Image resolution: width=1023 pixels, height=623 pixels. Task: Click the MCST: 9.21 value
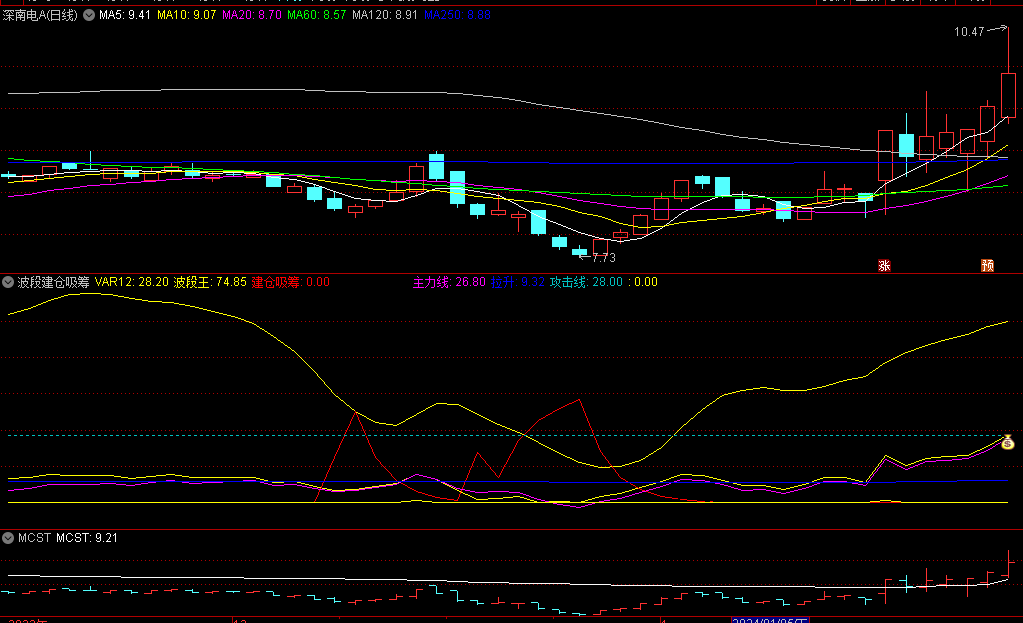[87, 538]
